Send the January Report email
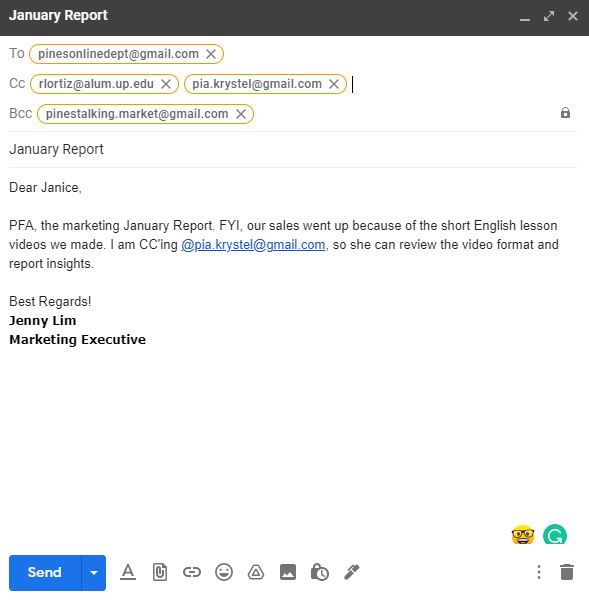The image size is (589, 601). (45, 573)
